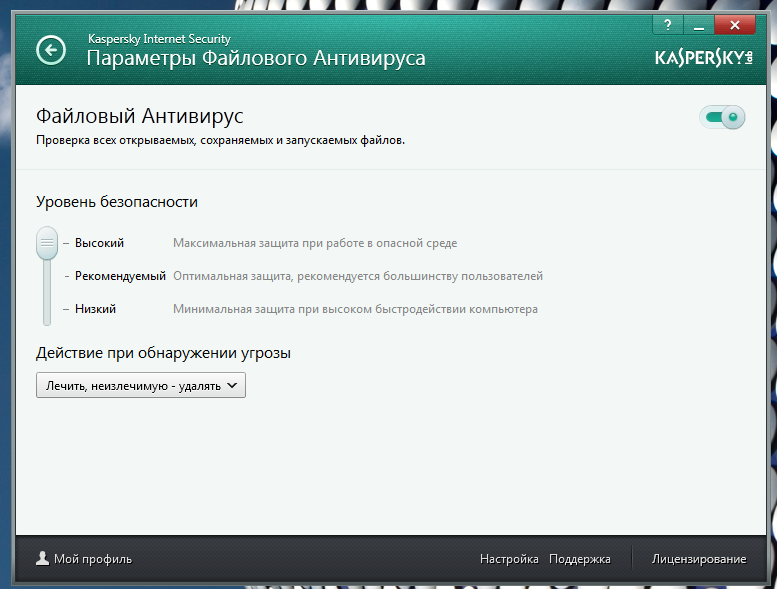This screenshot has width=777, height=589.
Task: Click the security level slider handle
Action: 47,244
